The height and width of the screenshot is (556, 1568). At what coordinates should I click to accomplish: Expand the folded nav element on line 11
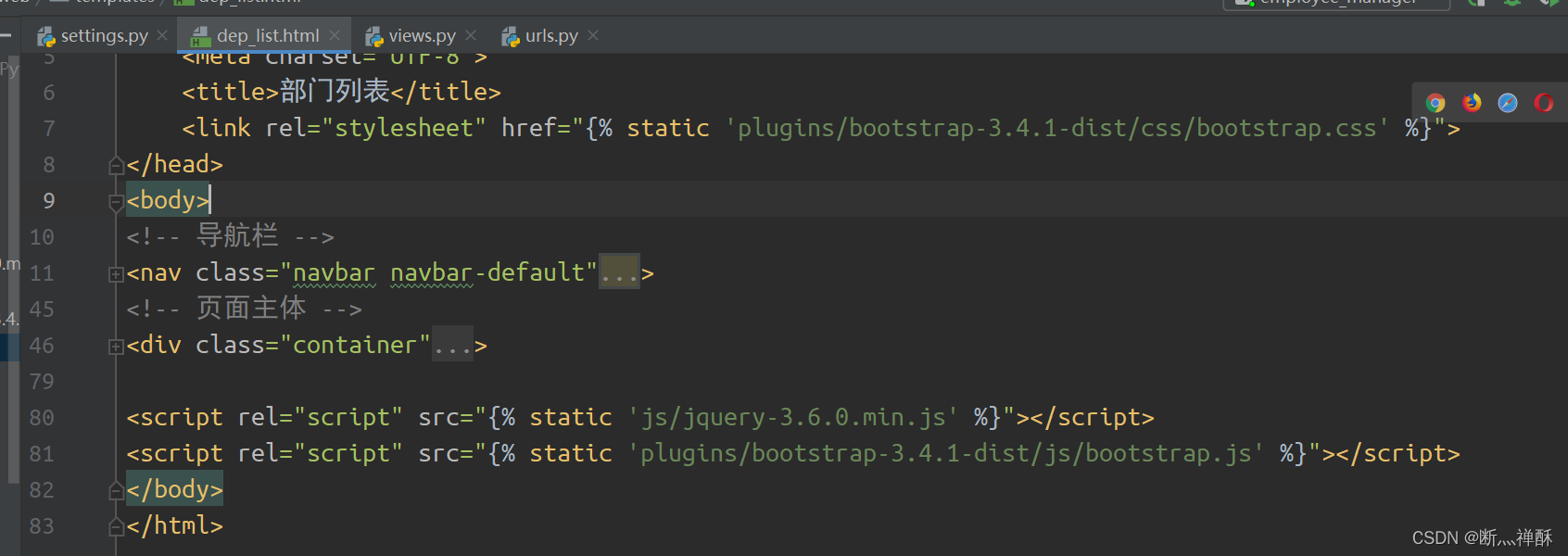point(116,274)
